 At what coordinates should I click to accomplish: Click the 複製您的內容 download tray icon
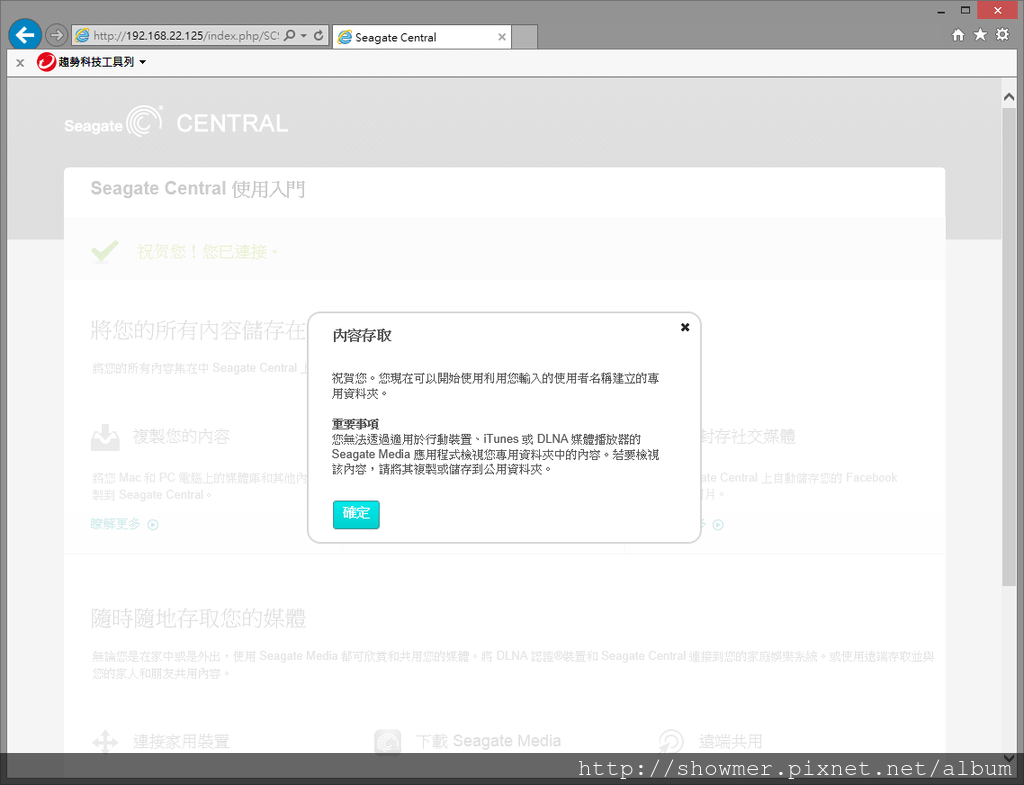click(x=105, y=437)
